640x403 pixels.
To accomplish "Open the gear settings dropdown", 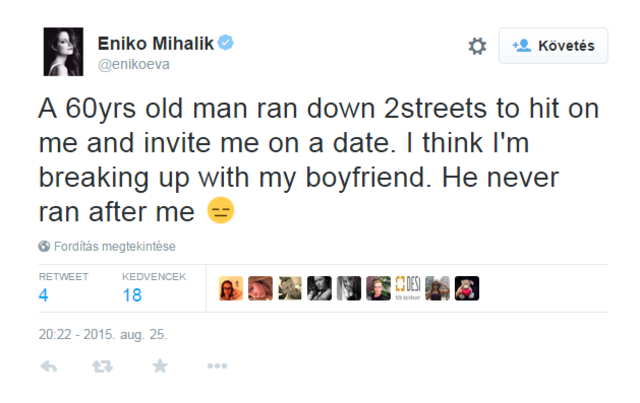I will click(477, 46).
